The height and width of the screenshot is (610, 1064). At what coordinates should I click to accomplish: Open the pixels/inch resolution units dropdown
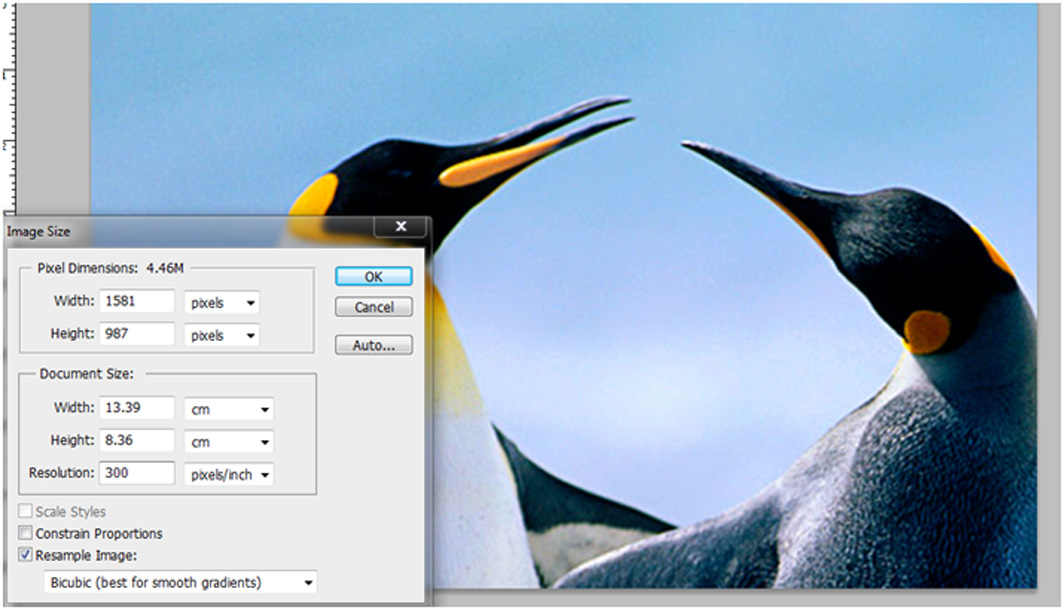pos(229,474)
